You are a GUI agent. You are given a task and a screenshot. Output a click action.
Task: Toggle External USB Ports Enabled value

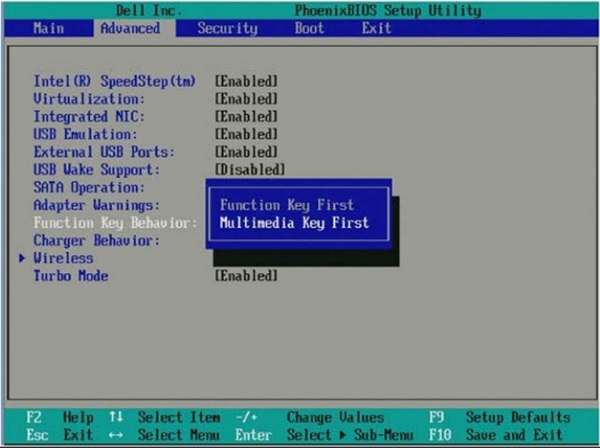tap(246, 152)
